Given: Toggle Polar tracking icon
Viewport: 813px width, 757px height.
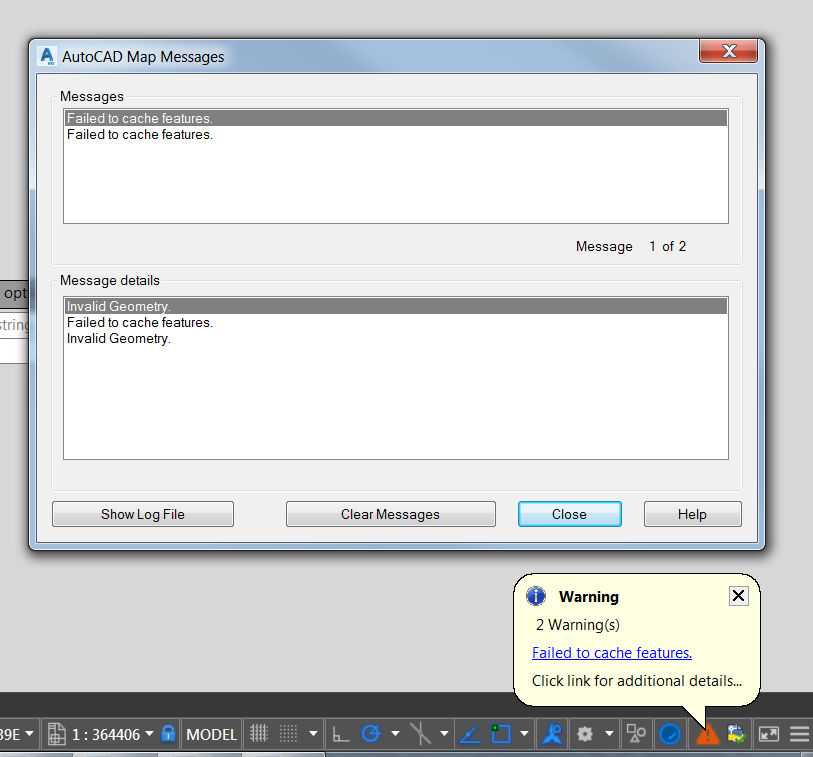Looking at the screenshot, I should pyautogui.click(x=371, y=733).
